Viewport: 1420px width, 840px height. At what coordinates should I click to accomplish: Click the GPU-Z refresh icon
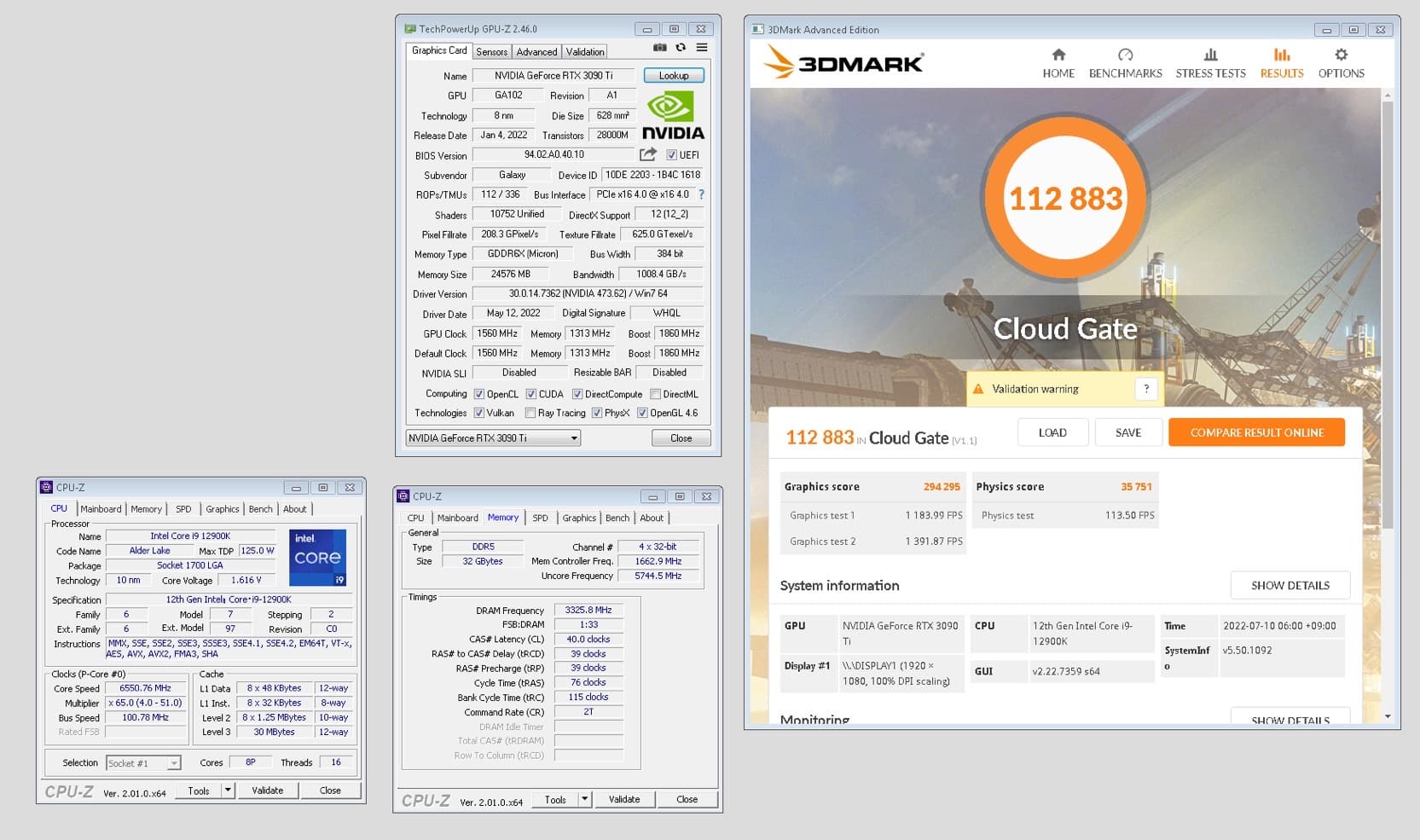[x=681, y=49]
